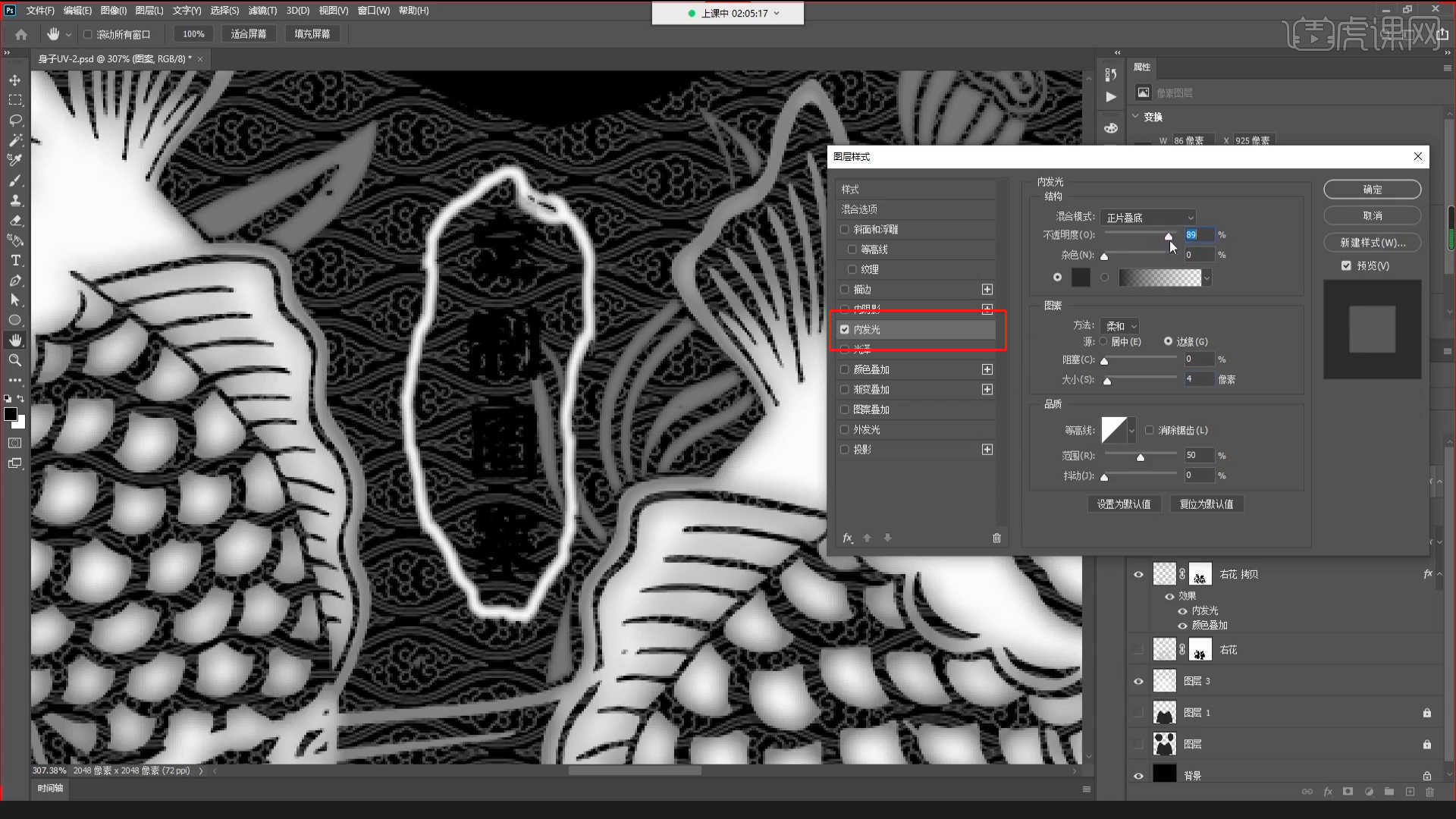Select the Zoom tool

click(x=15, y=360)
